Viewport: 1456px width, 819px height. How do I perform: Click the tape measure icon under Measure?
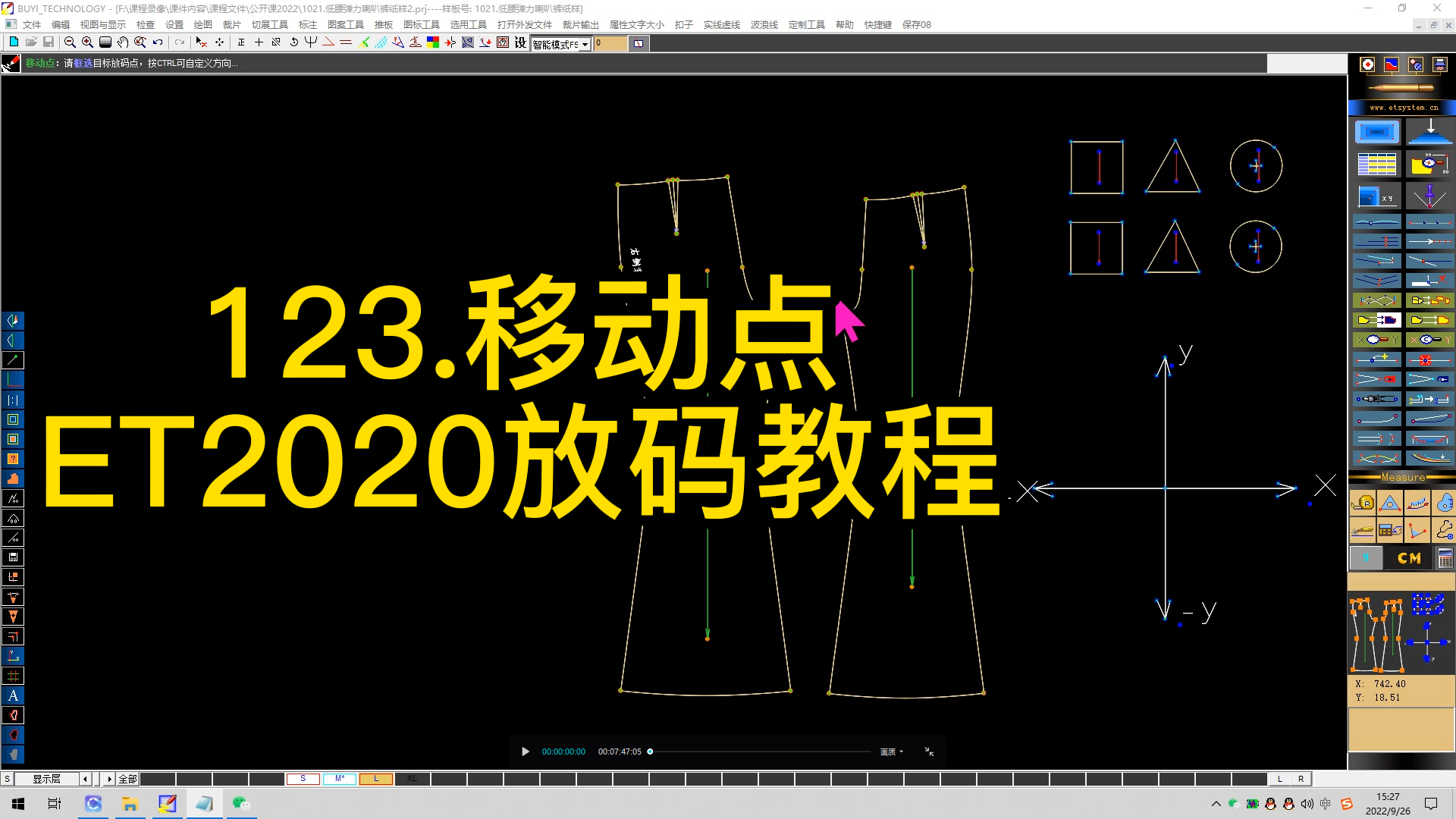pyautogui.click(x=1363, y=503)
